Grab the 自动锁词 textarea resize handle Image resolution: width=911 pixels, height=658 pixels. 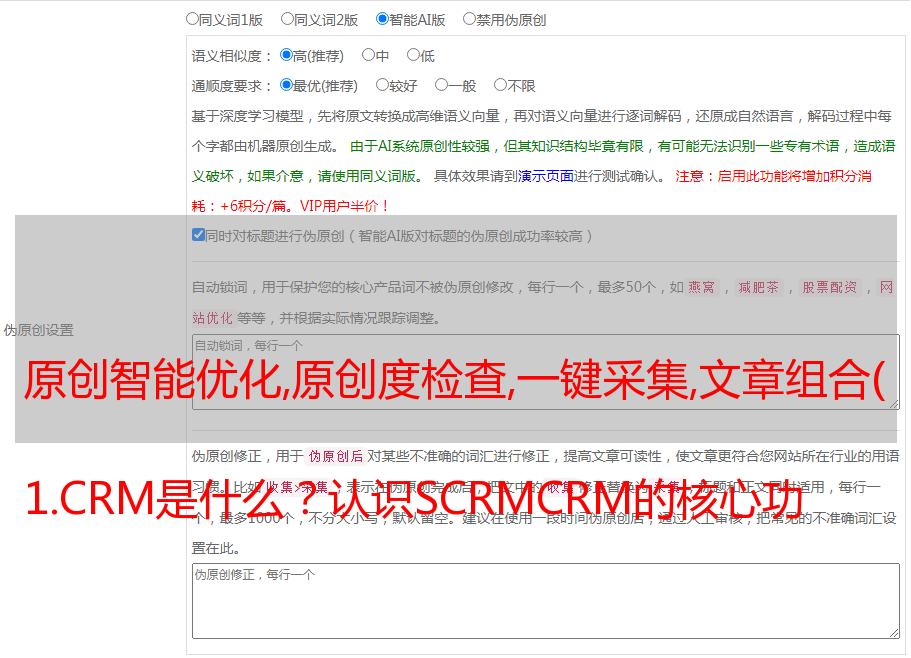point(894,404)
